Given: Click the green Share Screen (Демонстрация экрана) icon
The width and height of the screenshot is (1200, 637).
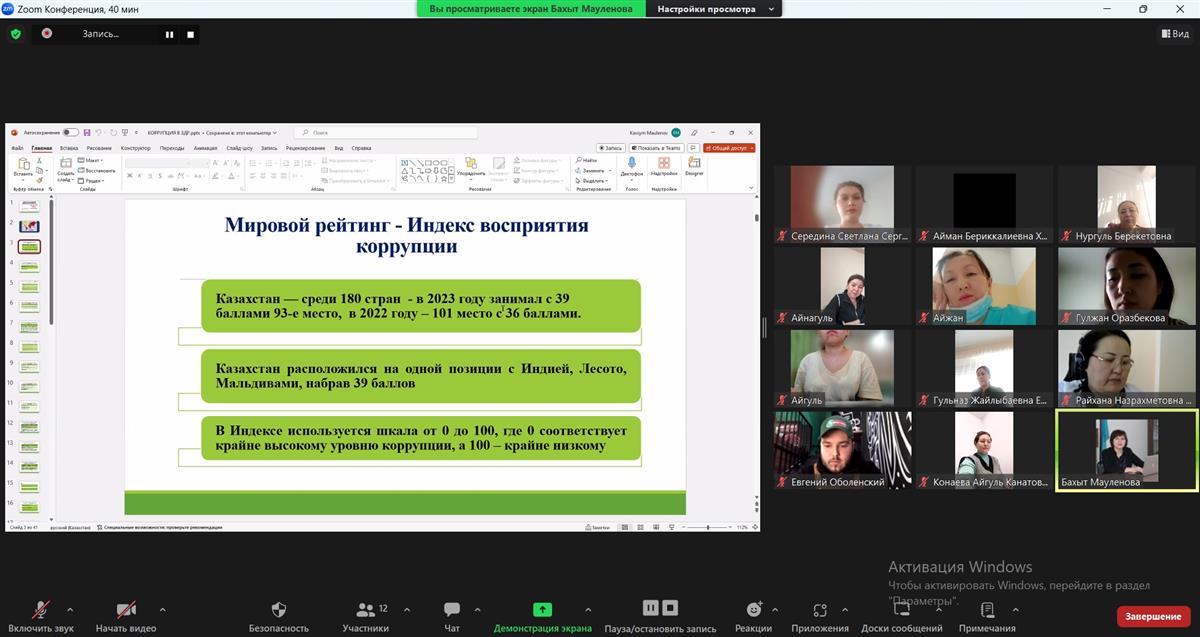Looking at the screenshot, I should (x=542, y=610).
